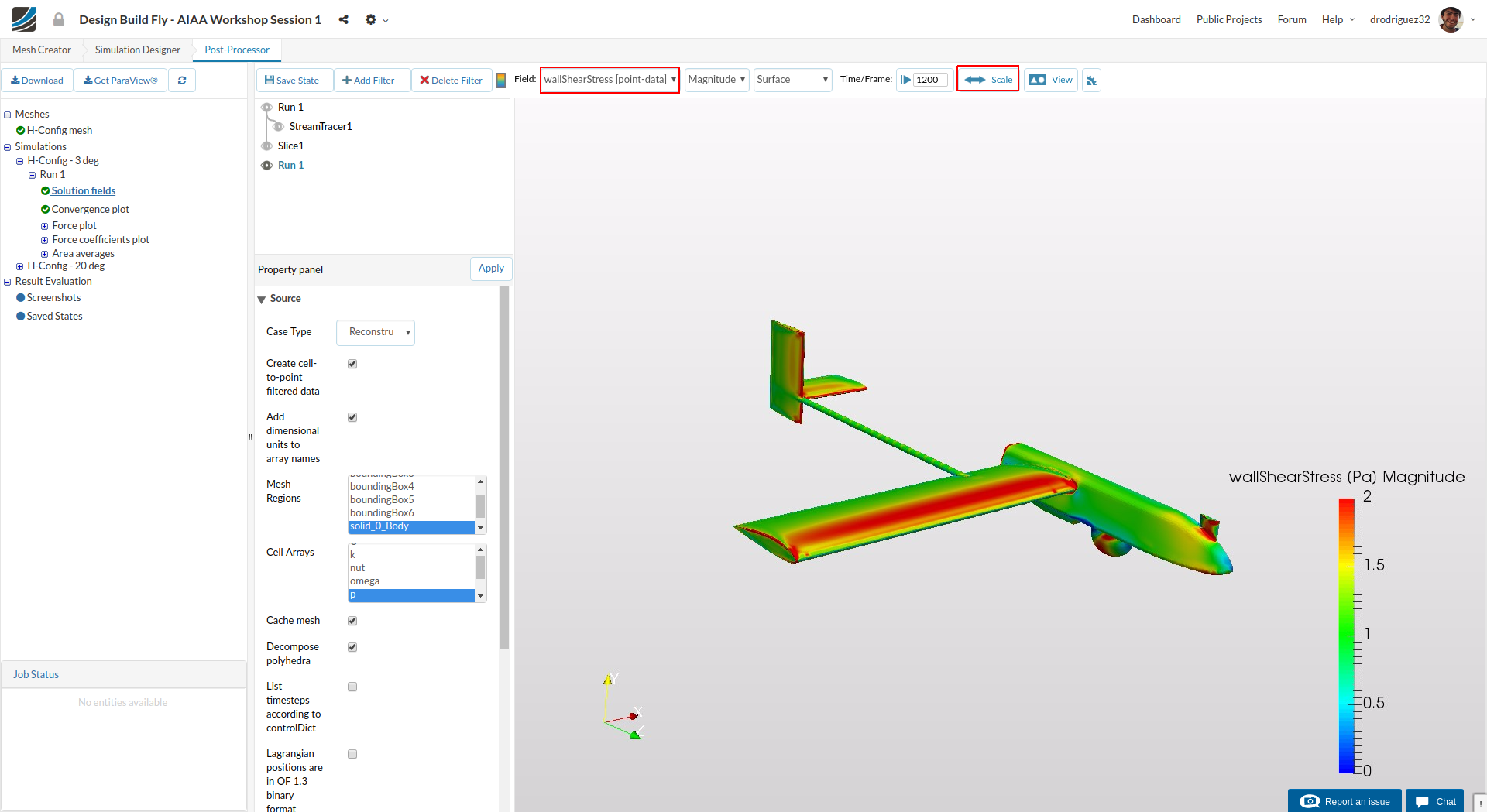
Task: Toggle visibility of the highlighted Run 1
Action: 266,166
